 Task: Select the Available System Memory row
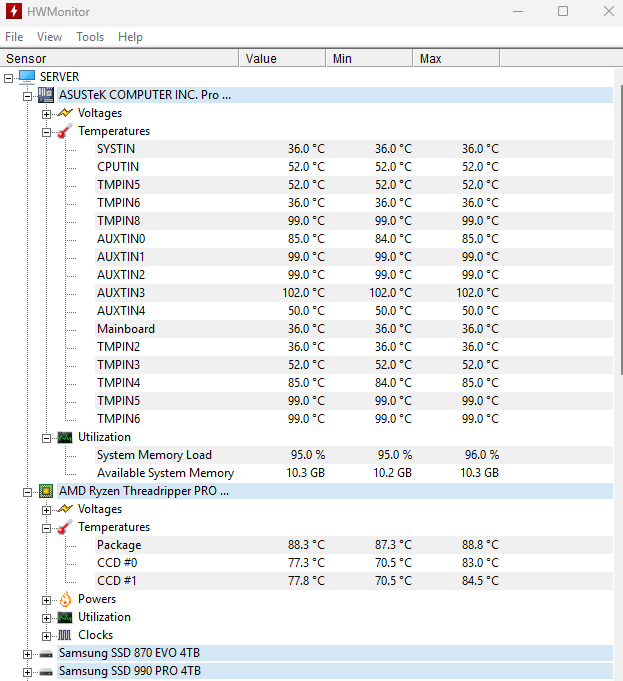(354, 473)
